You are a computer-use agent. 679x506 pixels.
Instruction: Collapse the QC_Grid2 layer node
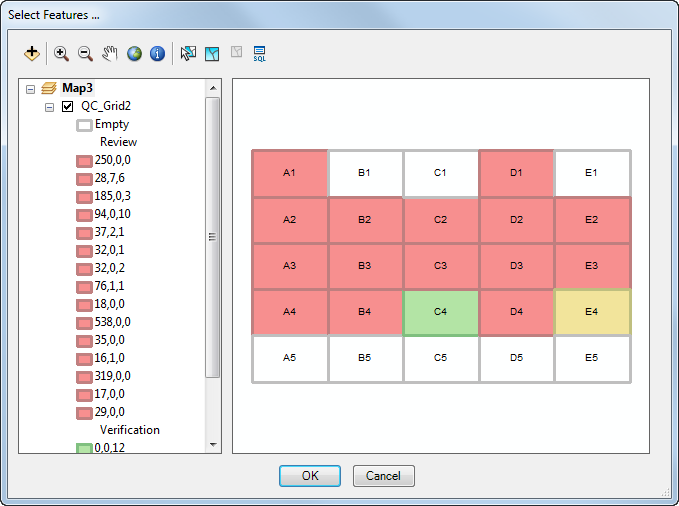[49, 107]
